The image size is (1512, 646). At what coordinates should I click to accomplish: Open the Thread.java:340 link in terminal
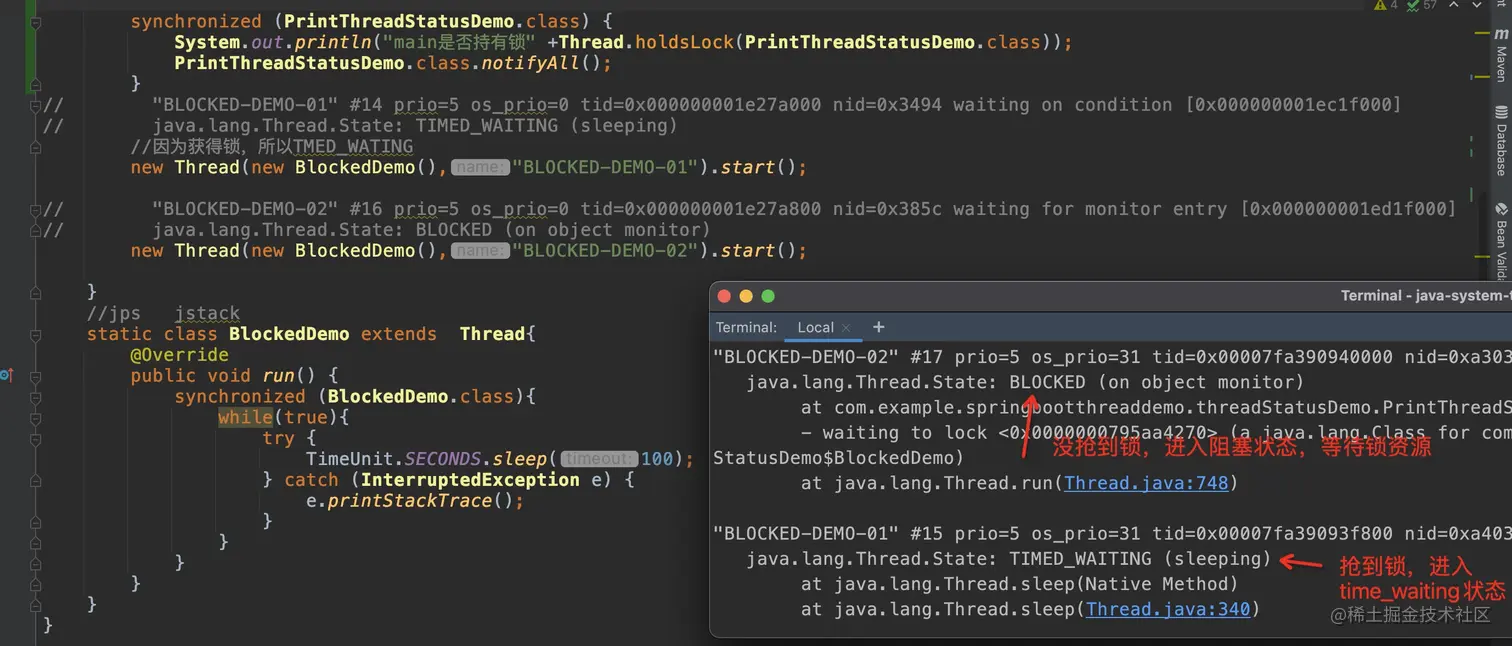coord(1168,609)
